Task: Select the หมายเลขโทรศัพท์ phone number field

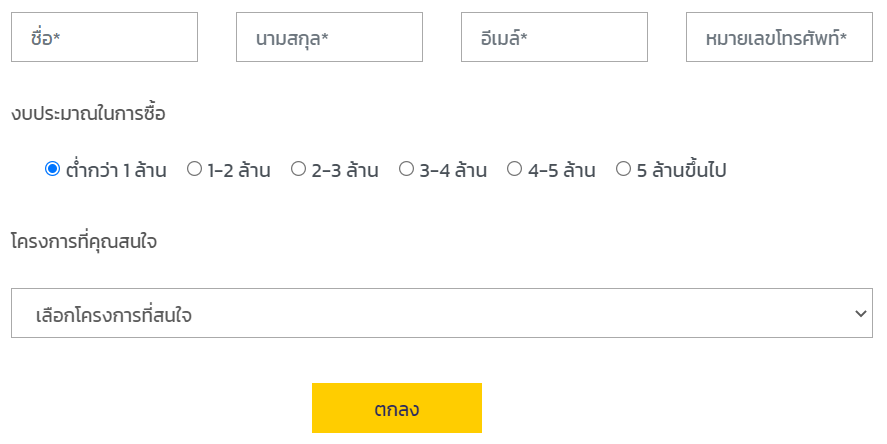Action: [x=779, y=38]
